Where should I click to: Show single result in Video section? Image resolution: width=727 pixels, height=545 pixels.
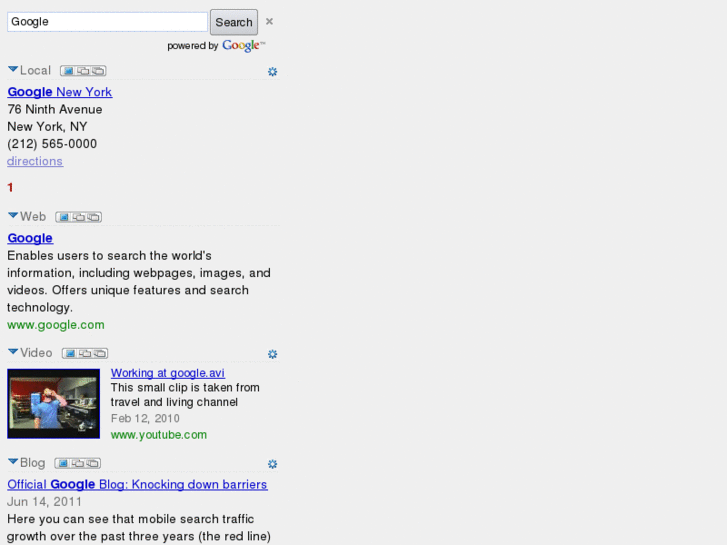[x=70, y=353]
